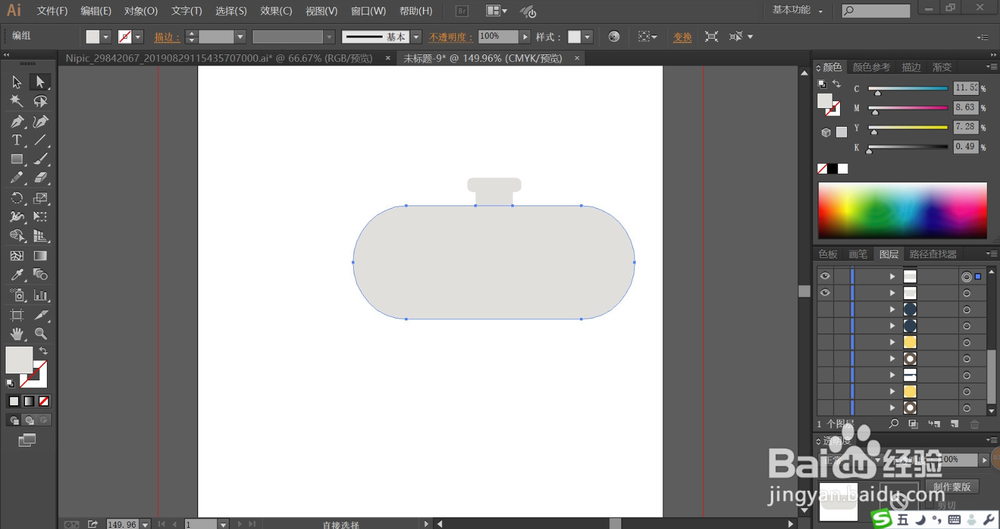Select the Pencil tool

(x=17, y=178)
